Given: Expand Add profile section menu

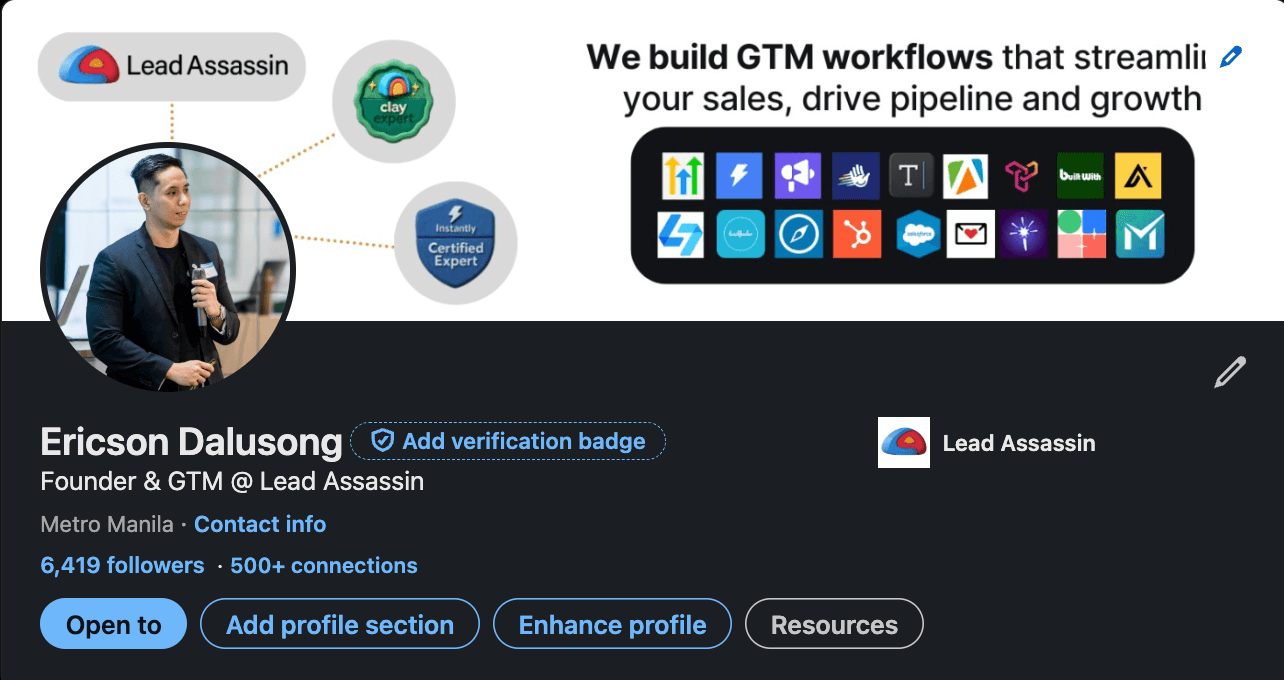Looking at the screenshot, I should pyautogui.click(x=340, y=624).
